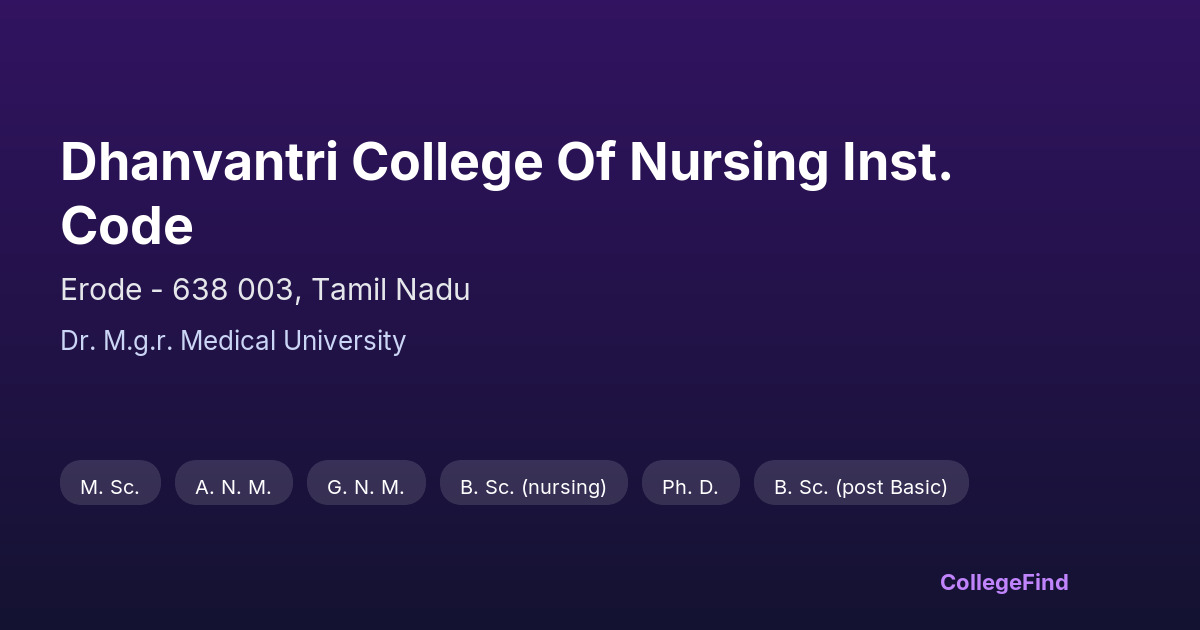Click the word Code in the heading
This screenshot has height=630, width=1200.
[126, 226]
